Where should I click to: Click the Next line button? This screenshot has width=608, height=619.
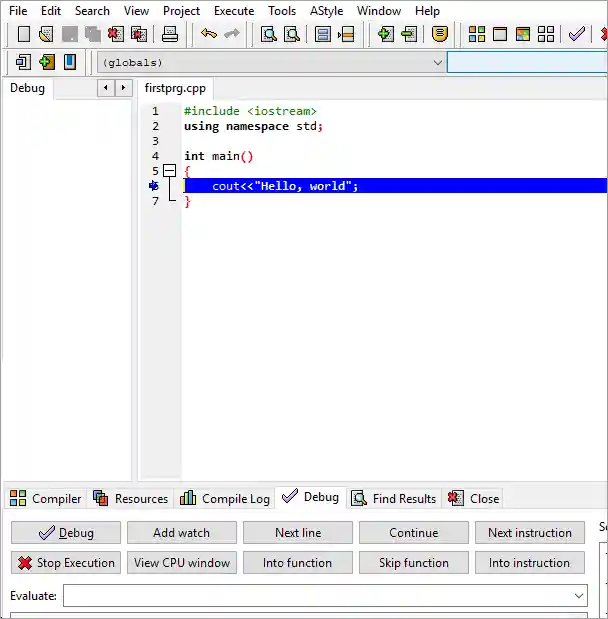298,533
